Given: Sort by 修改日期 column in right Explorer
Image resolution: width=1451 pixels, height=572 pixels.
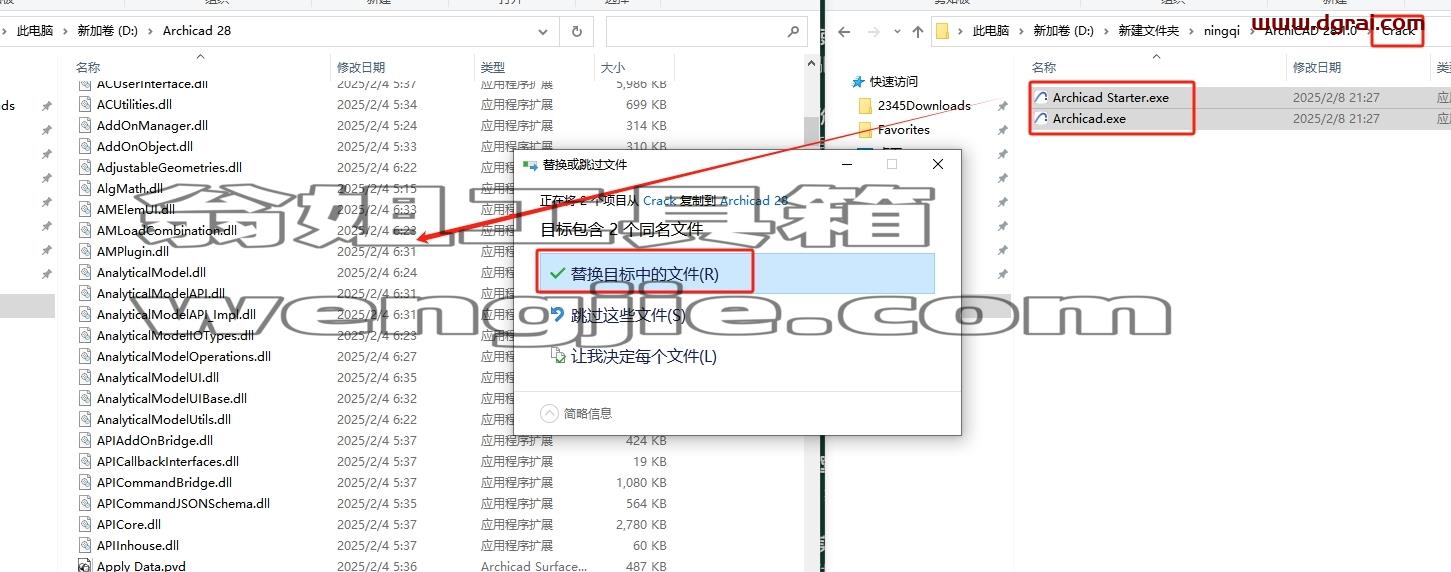Looking at the screenshot, I should point(1317,67).
